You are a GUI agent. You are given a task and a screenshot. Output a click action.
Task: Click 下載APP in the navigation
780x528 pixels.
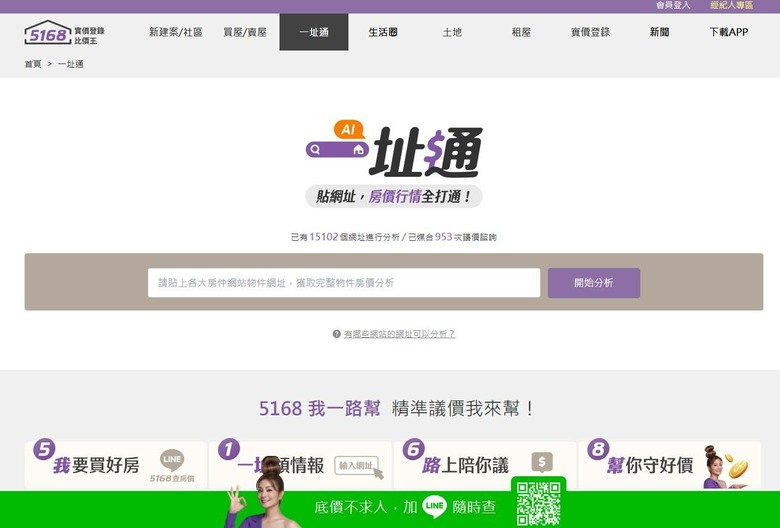point(729,32)
